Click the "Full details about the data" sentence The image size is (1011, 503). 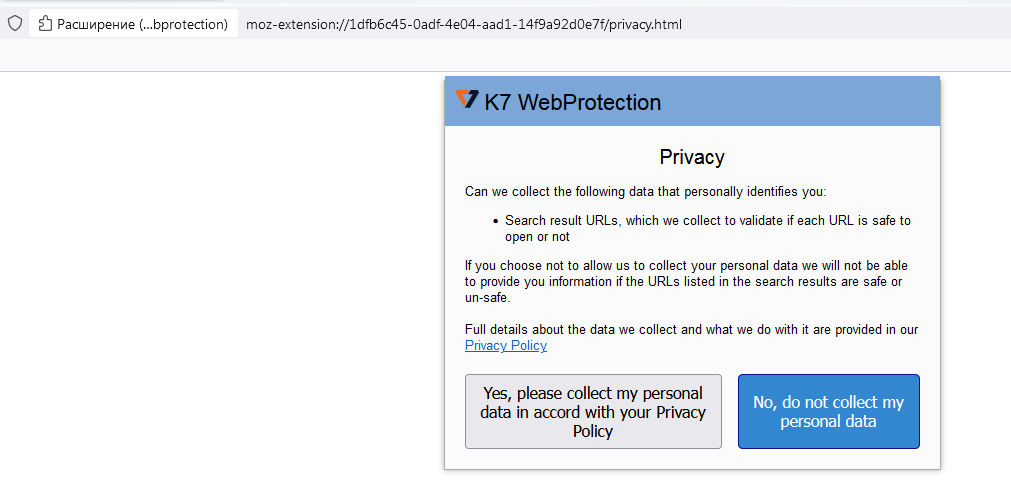click(691, 329)
